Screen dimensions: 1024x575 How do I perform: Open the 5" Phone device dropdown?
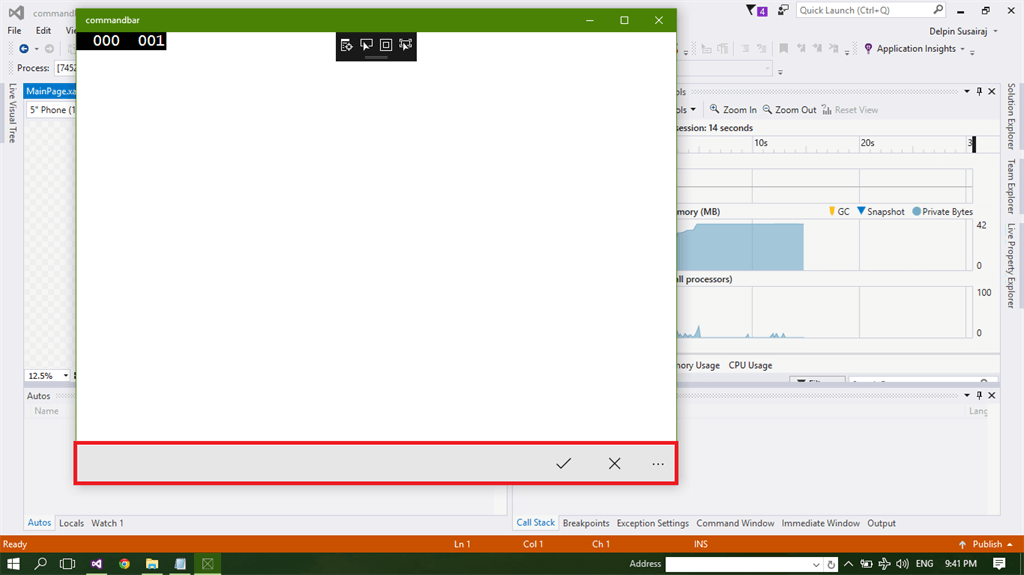tap(52, 110)
